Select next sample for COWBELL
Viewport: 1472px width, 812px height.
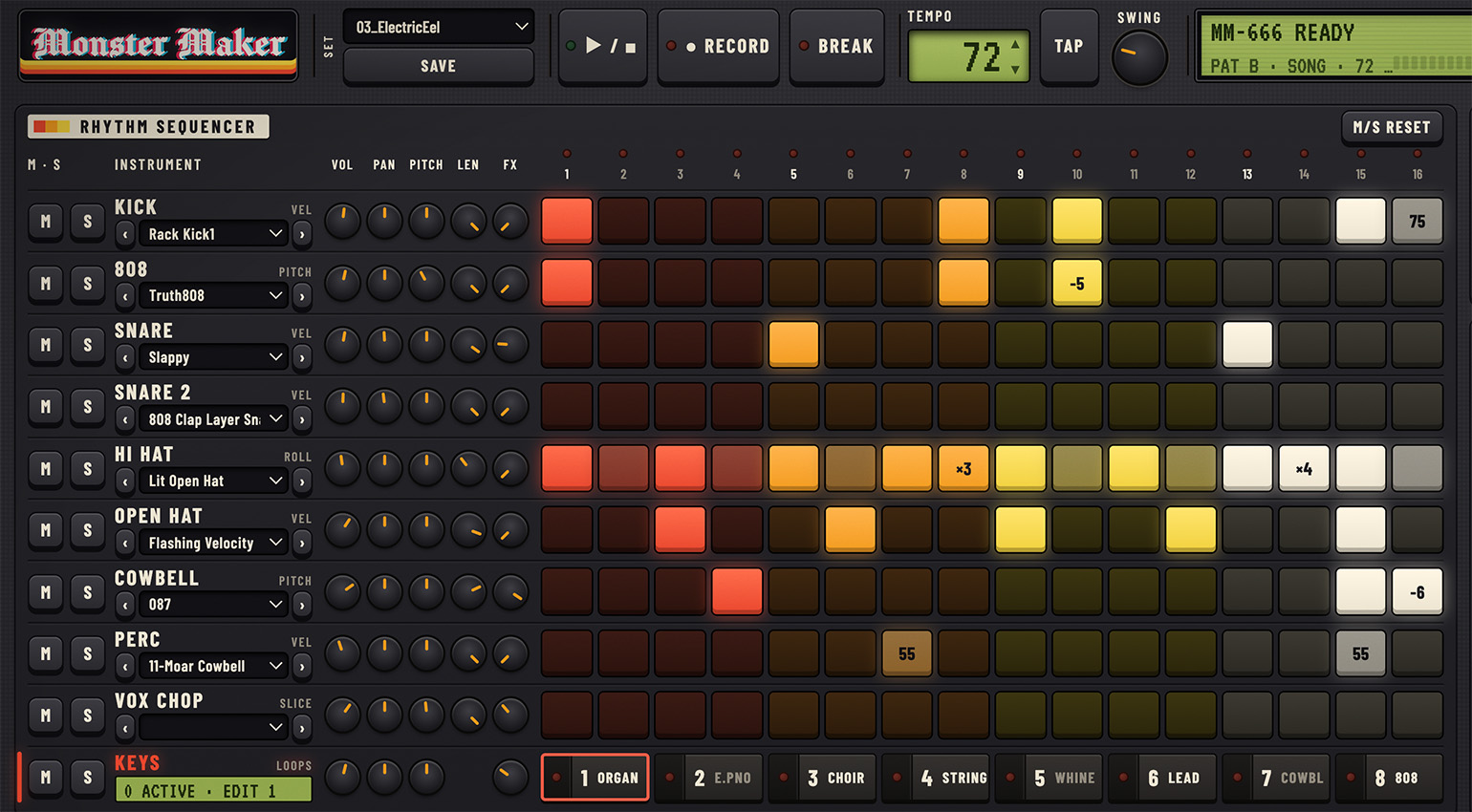(302, 605)
